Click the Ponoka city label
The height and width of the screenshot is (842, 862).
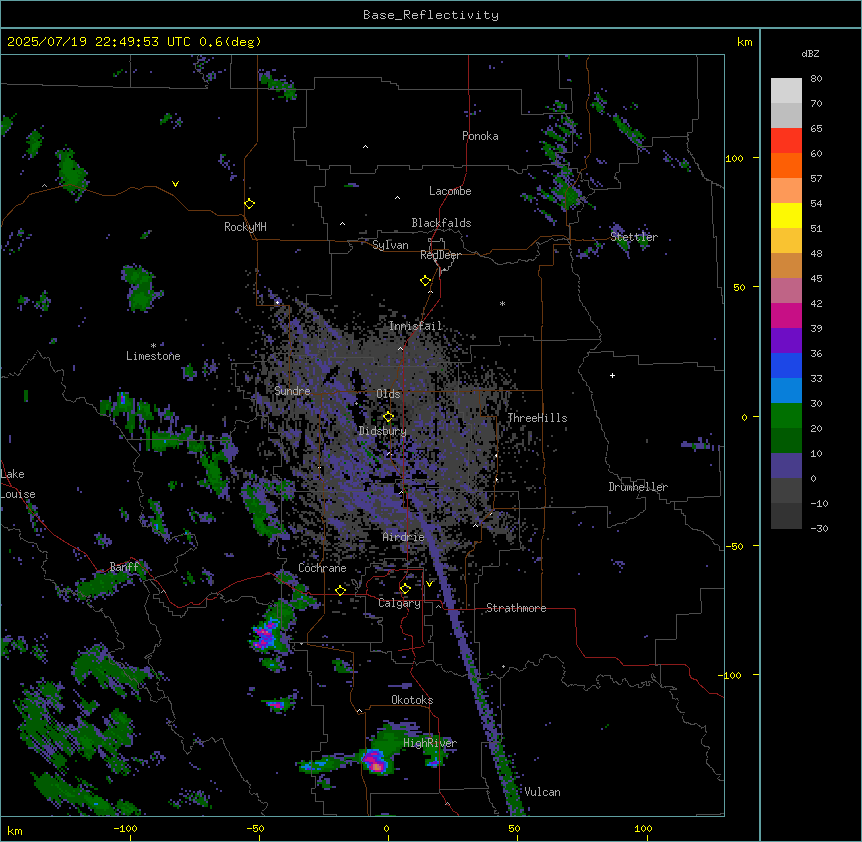click(480, 136)
